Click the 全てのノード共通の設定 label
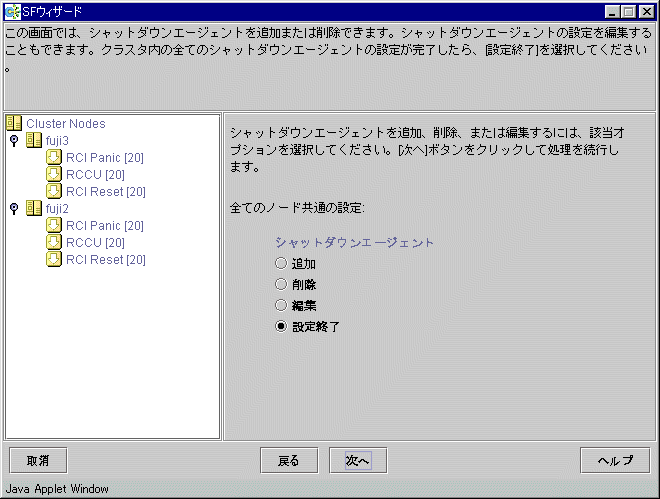 click(297, 207)
